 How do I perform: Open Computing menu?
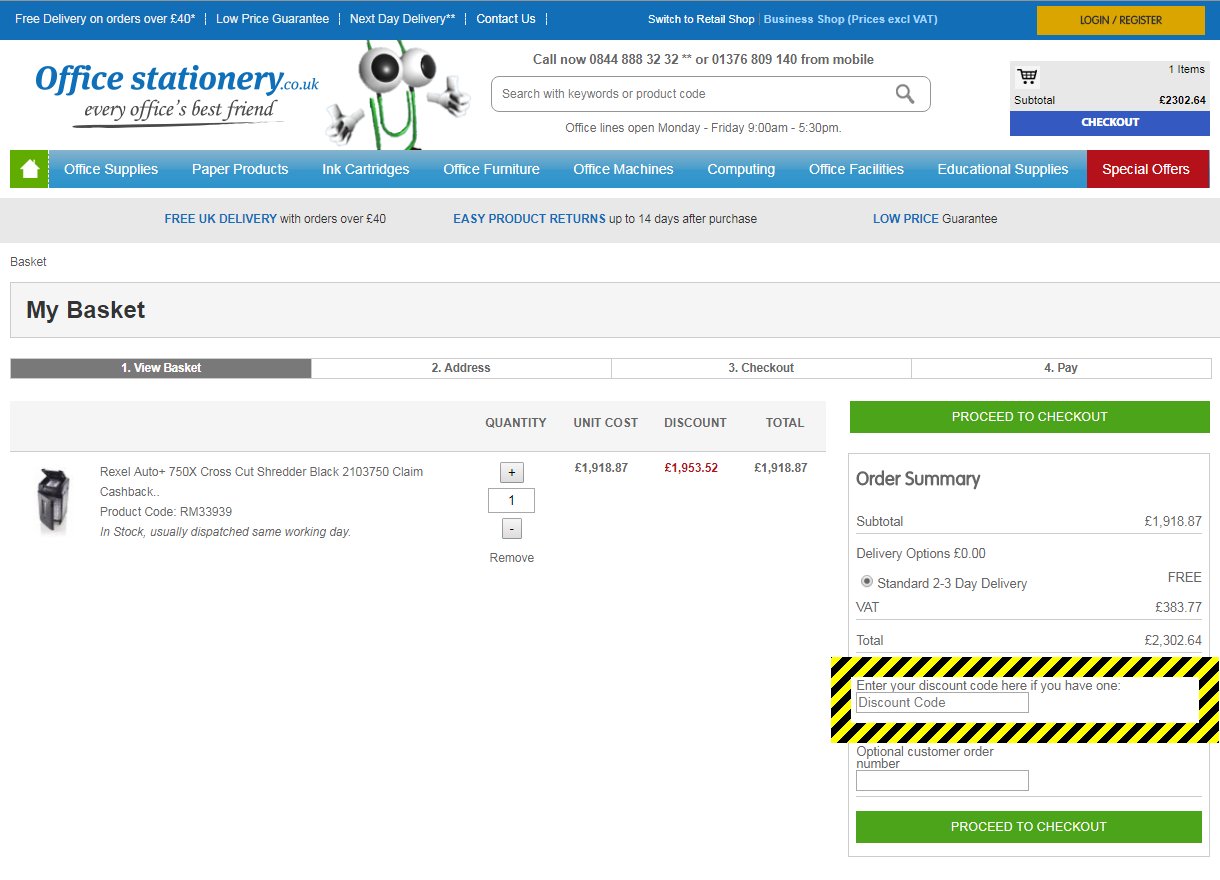pyautogui.click(x=741, y=169)
